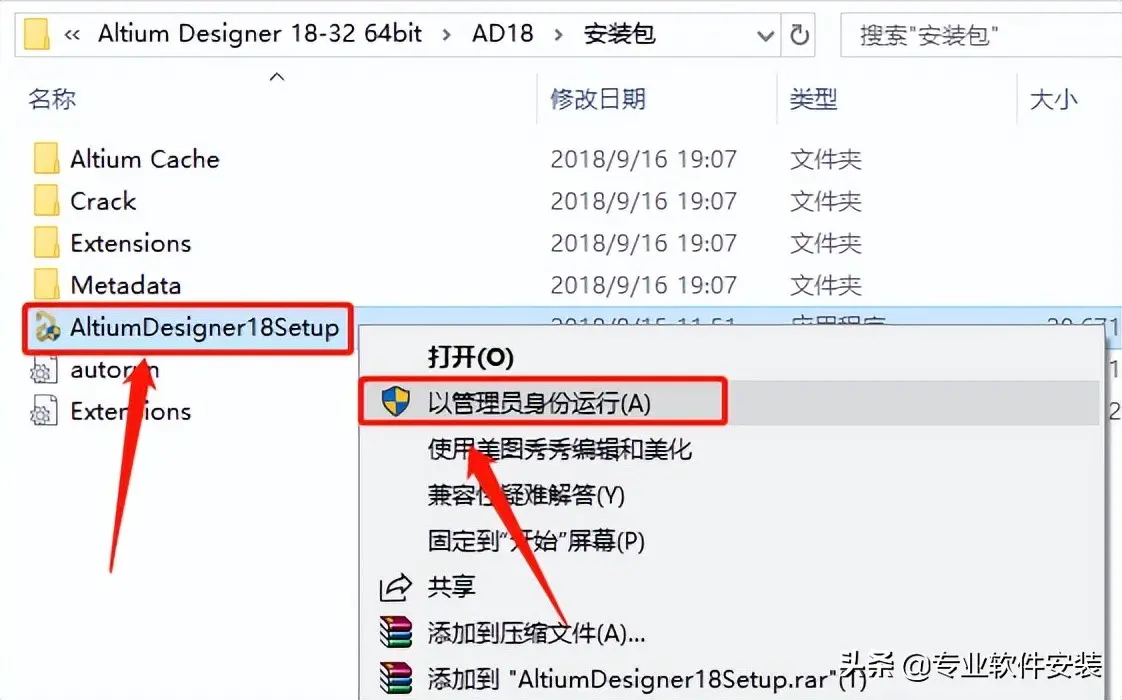Click the Crack folder icon
Image resolution: width=1122 pixels, height=700 pixels.
pyautogui.click(x=47, y=200)
